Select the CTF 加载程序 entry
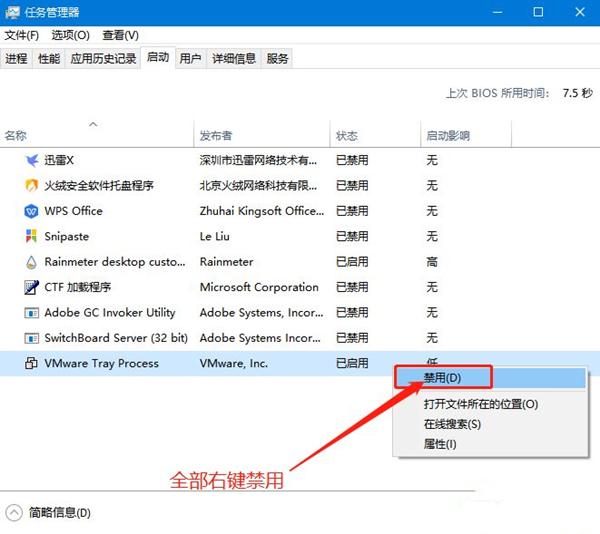Viewport: 600px width, 534px height. (x=78, y=287)
